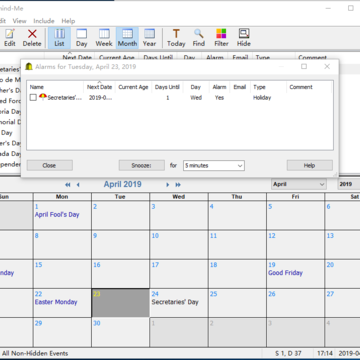Maximize the Alarms dialog window
360x360 pixels.
click(304, 66)
